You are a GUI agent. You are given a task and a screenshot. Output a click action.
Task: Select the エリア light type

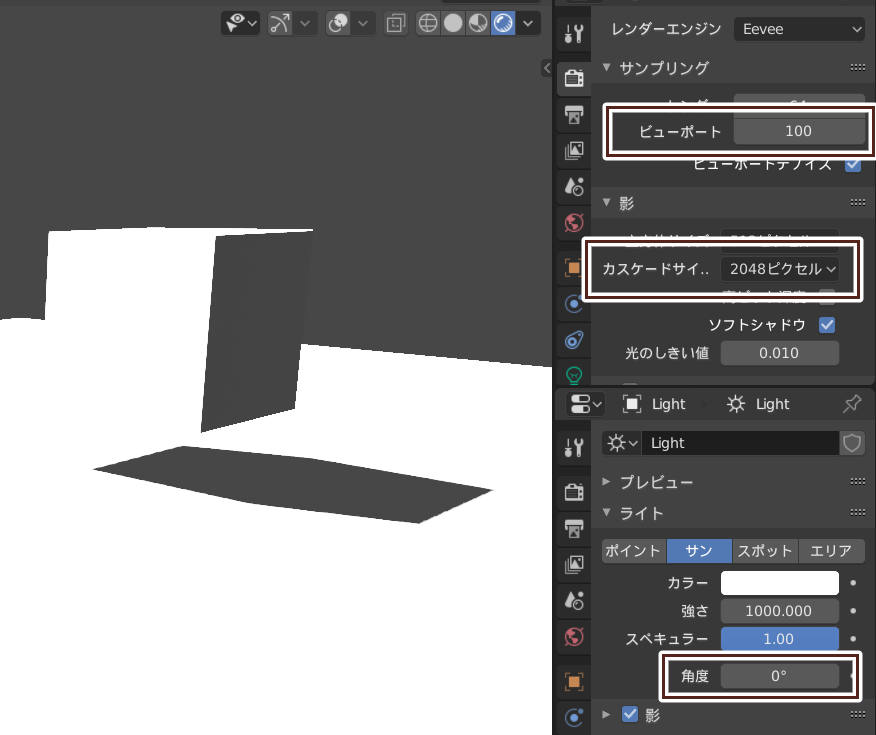[831, 551]
